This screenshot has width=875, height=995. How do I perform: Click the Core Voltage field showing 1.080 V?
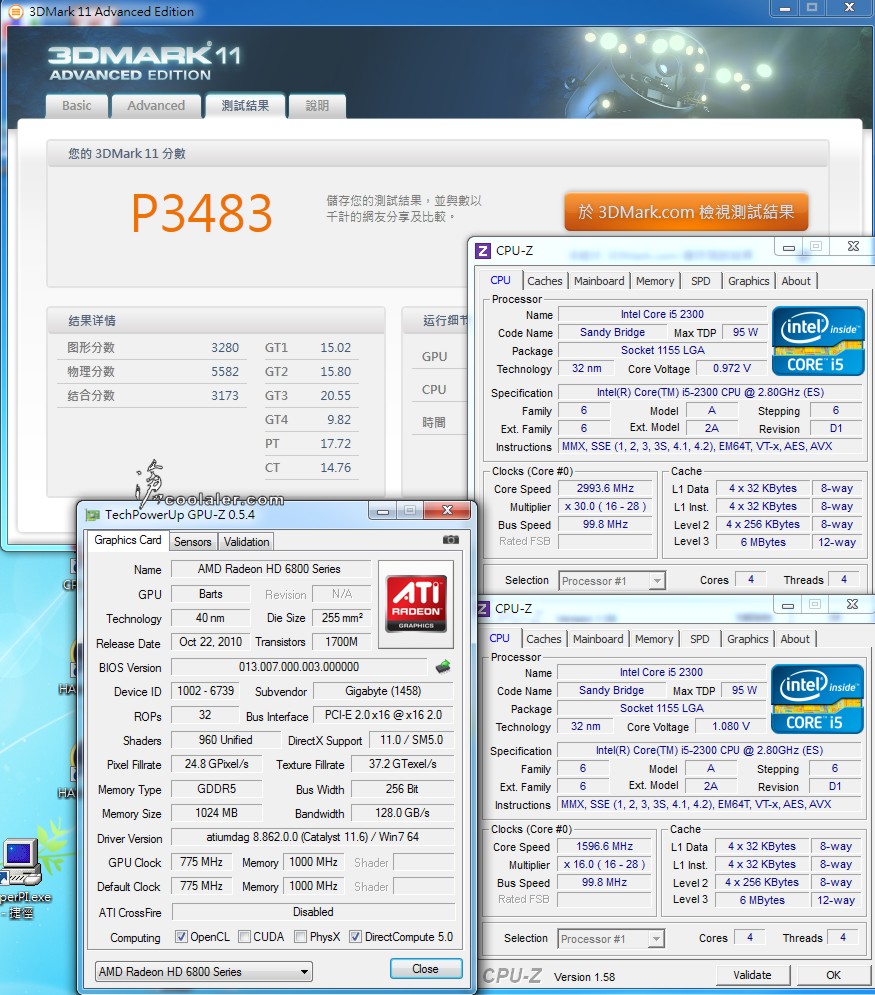(x=730, y=726)
